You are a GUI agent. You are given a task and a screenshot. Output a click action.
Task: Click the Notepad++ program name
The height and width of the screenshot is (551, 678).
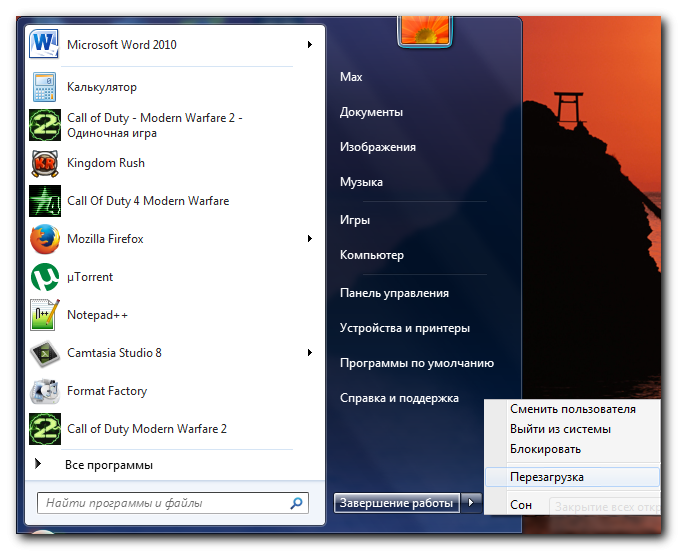97,315
